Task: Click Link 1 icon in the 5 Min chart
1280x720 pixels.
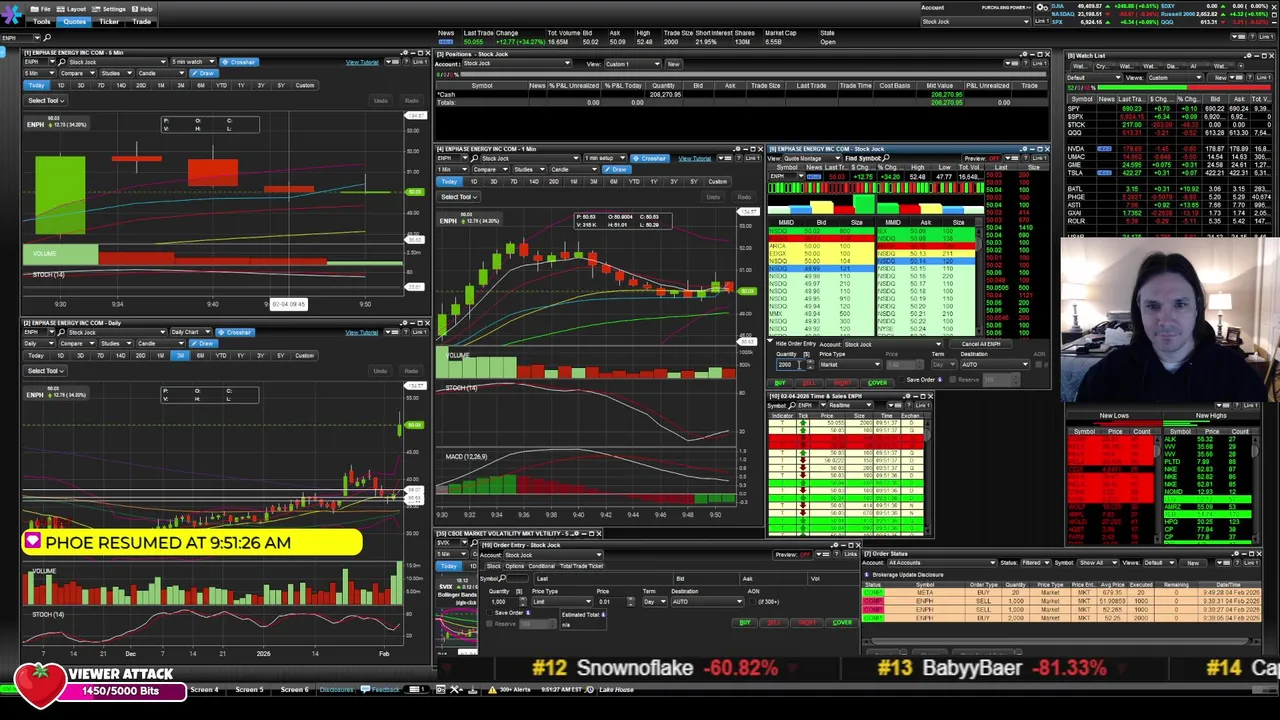Action: point(420,62)
